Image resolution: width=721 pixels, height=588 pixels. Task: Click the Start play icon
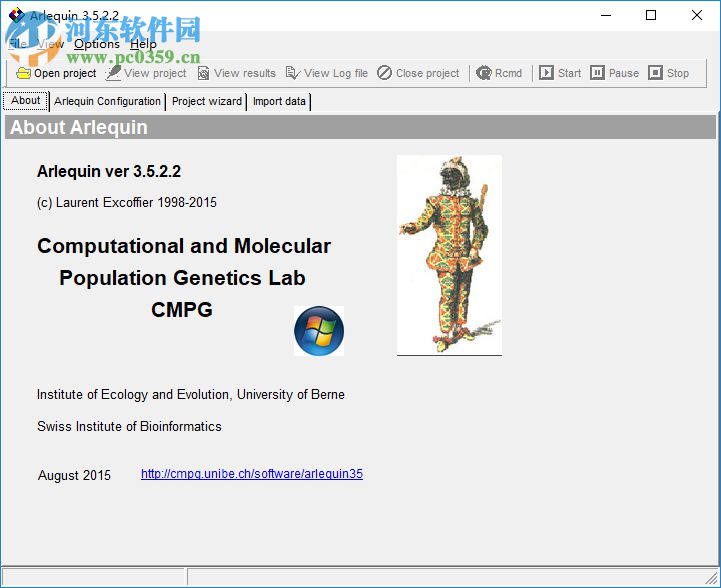(x=546, y=73)
